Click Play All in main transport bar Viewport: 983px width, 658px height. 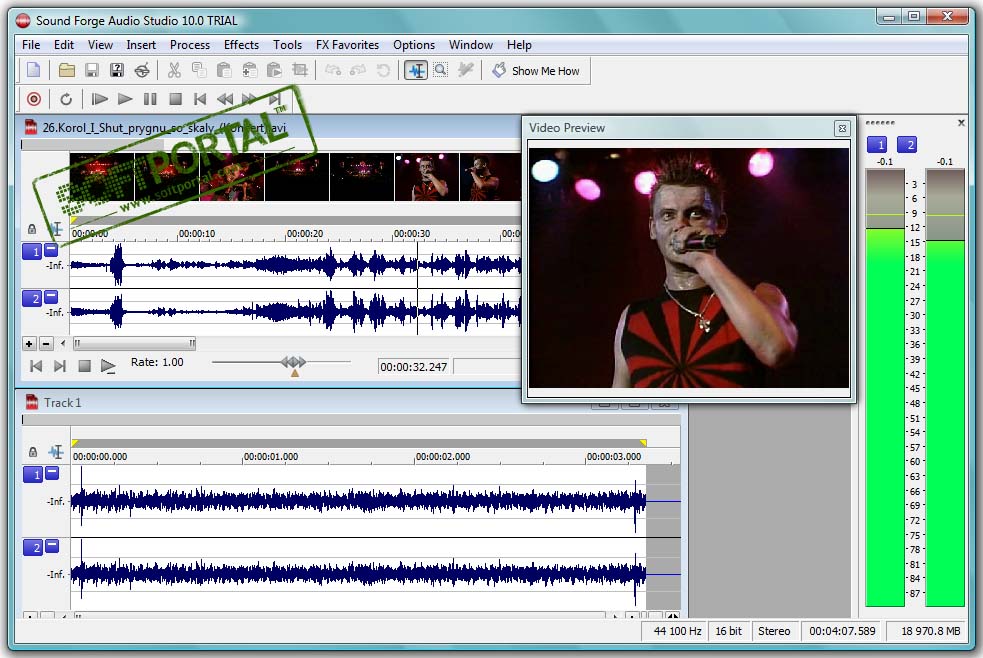[99, 99]
